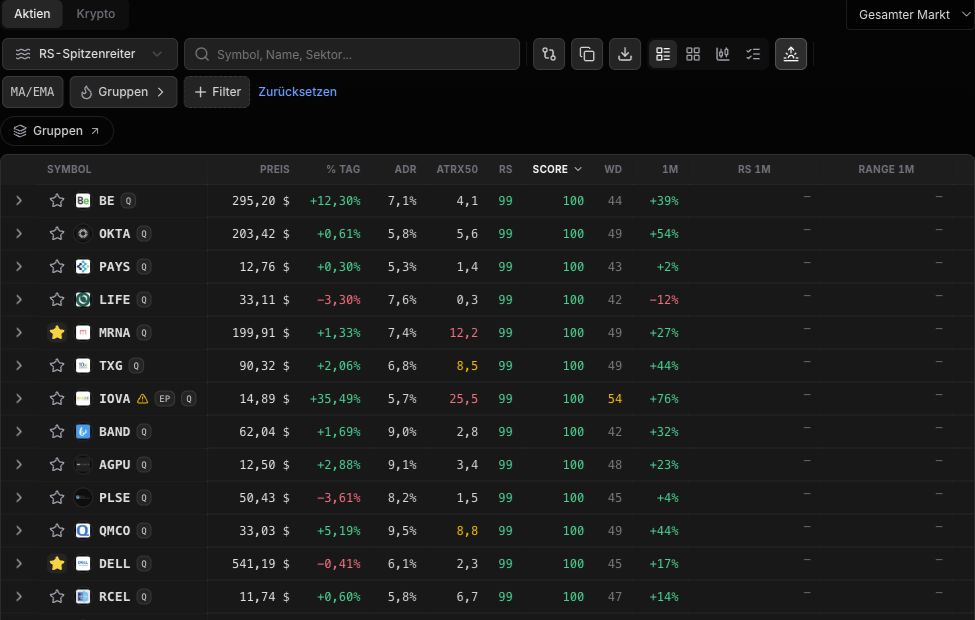This screenshot has width=975, height=620.
Task: Click LIFE 1M value -12%
Action: point(663,300)
